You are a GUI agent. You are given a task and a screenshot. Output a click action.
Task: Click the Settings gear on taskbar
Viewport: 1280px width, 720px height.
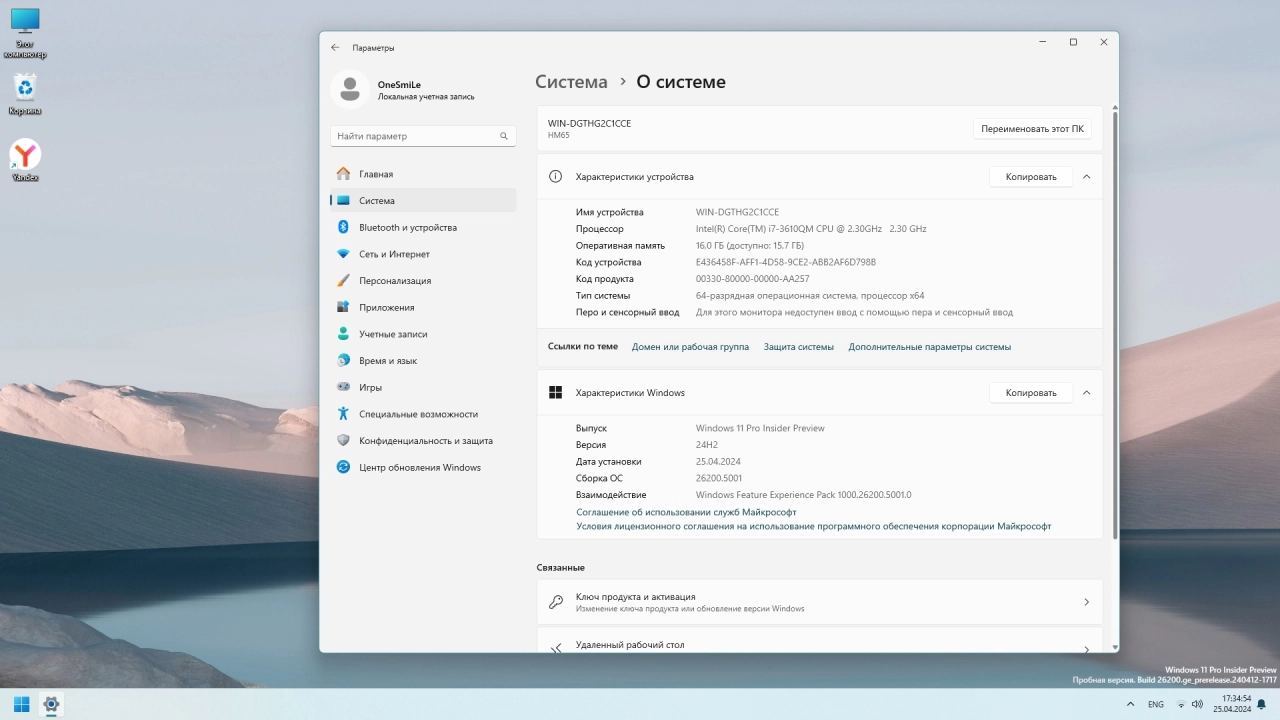tap(52, 704)
